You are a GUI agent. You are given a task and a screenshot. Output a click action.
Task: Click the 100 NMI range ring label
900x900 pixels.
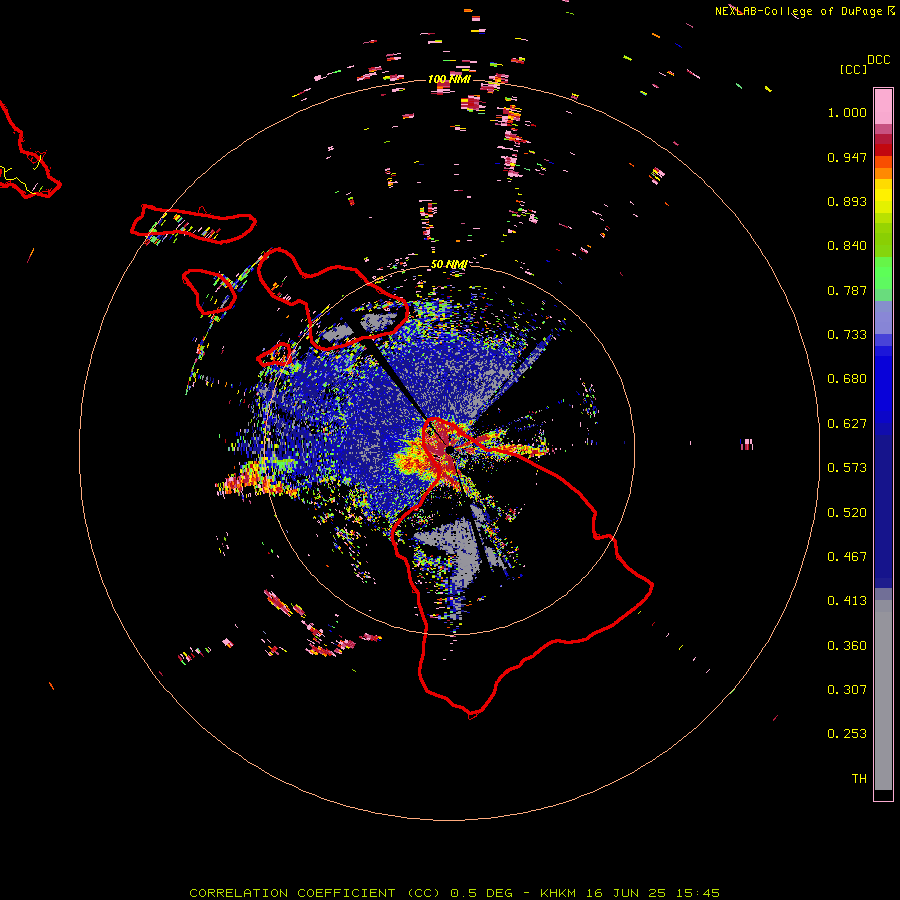point(449,79)
